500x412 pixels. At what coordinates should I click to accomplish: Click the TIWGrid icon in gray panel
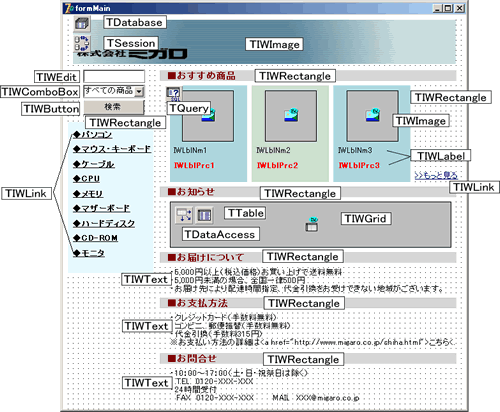click(x=312, y=224)
